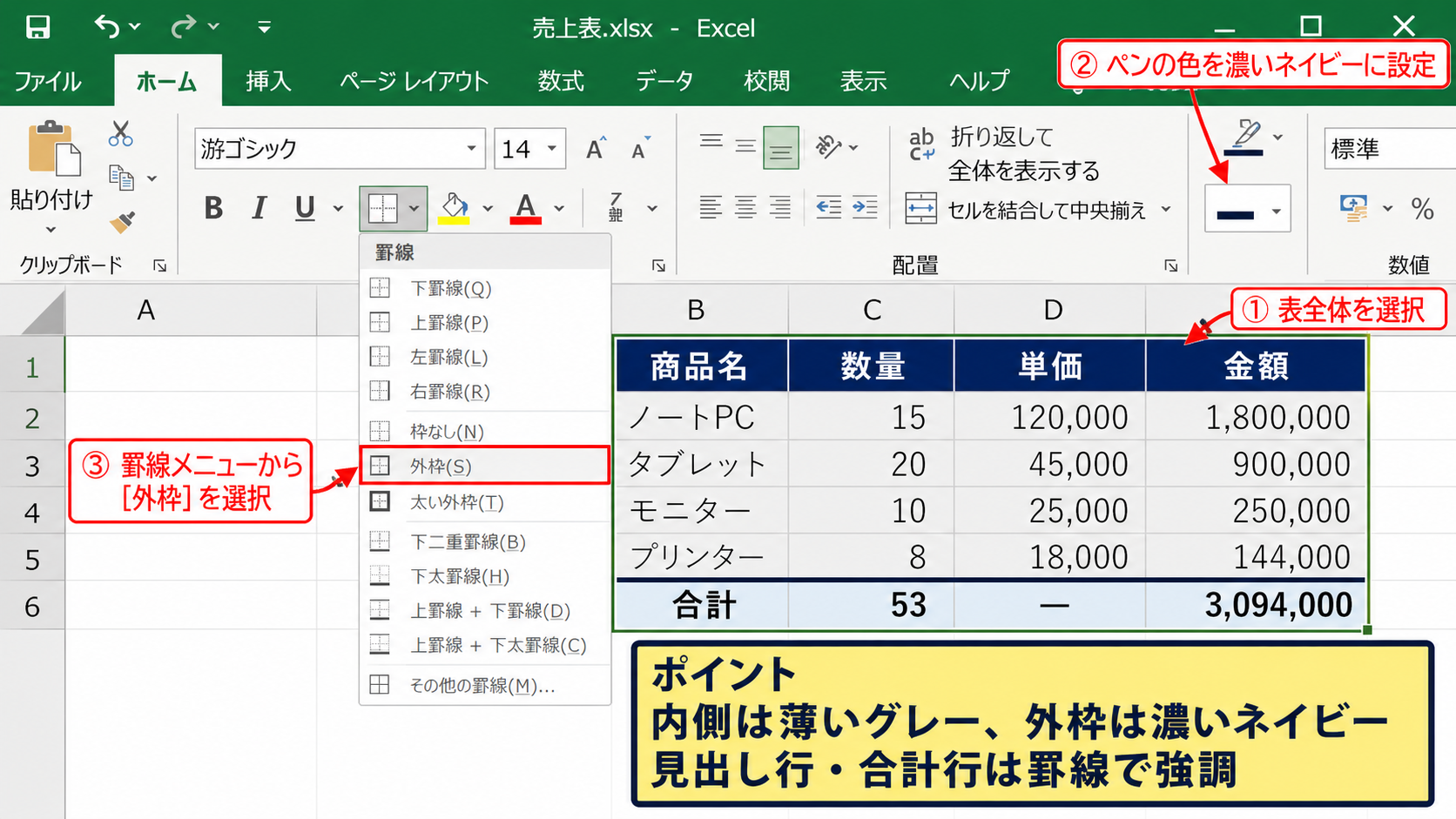1456x819 pixels.
Task: Open the 表示 tab
Action: pyautogui.click(x=863, y=81)
